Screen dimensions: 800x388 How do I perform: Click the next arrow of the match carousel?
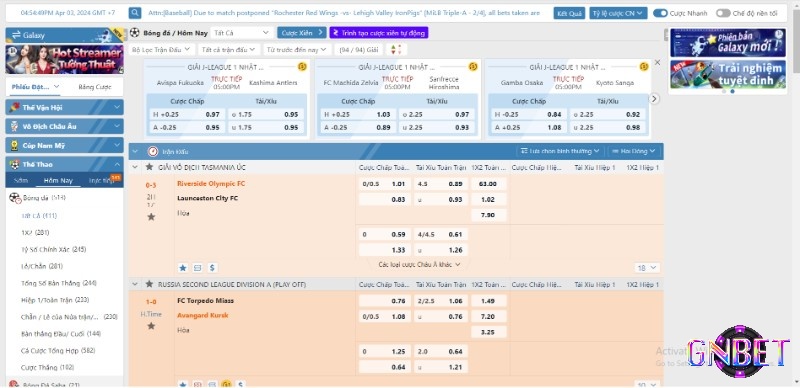click(x=654, y=99)
